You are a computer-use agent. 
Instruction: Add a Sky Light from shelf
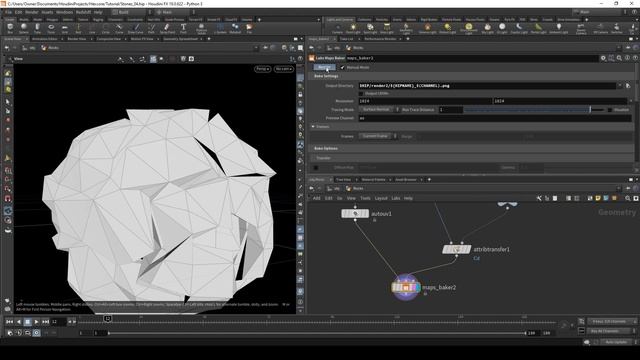[487, 28]
